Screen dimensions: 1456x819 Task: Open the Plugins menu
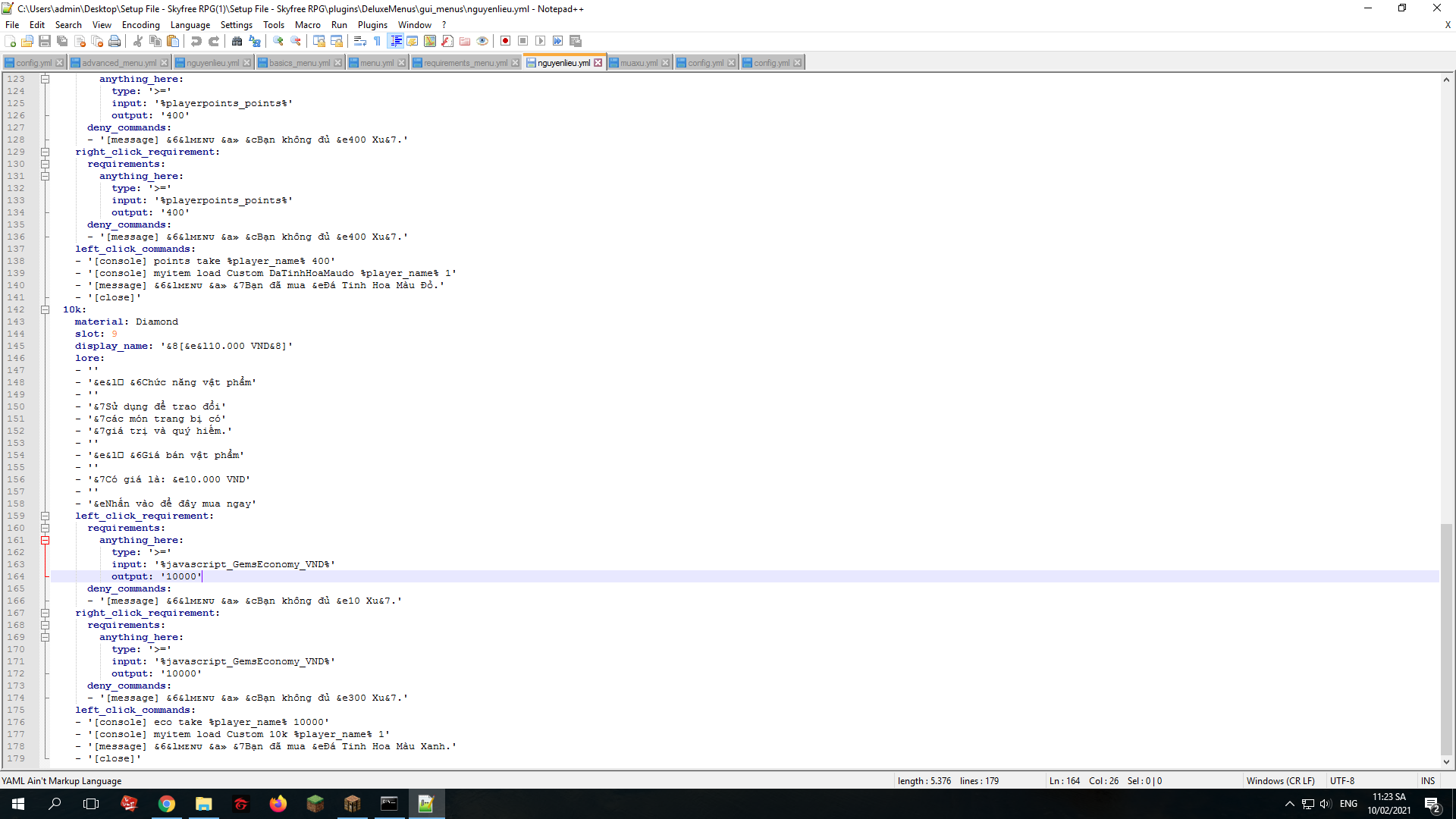pos(372,25)
